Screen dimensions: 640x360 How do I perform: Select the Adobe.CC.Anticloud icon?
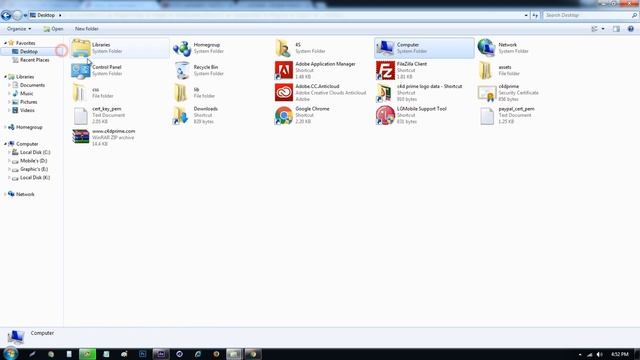click(284, 93)
